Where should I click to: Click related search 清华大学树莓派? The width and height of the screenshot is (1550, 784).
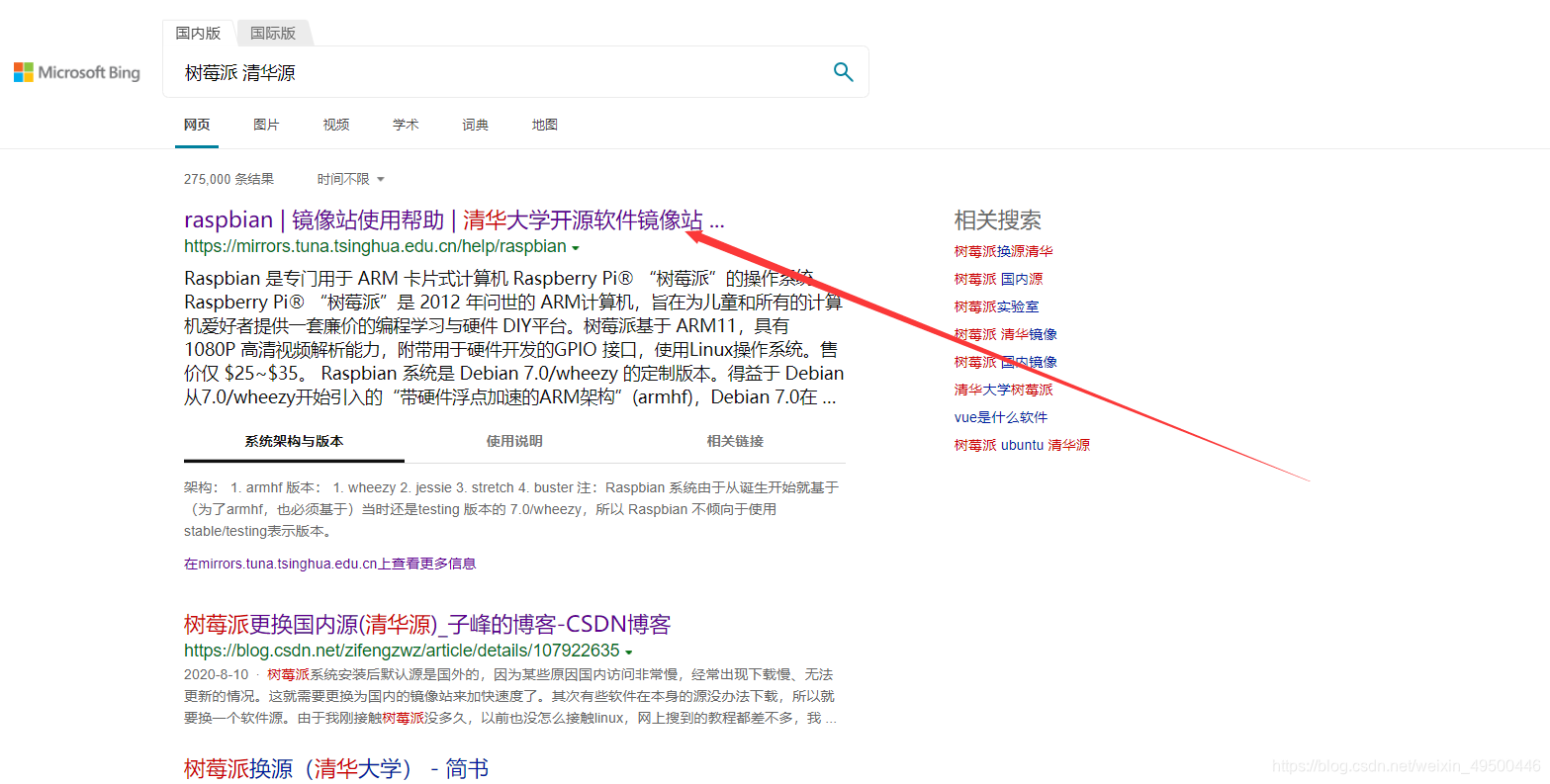coord(1003,390)
